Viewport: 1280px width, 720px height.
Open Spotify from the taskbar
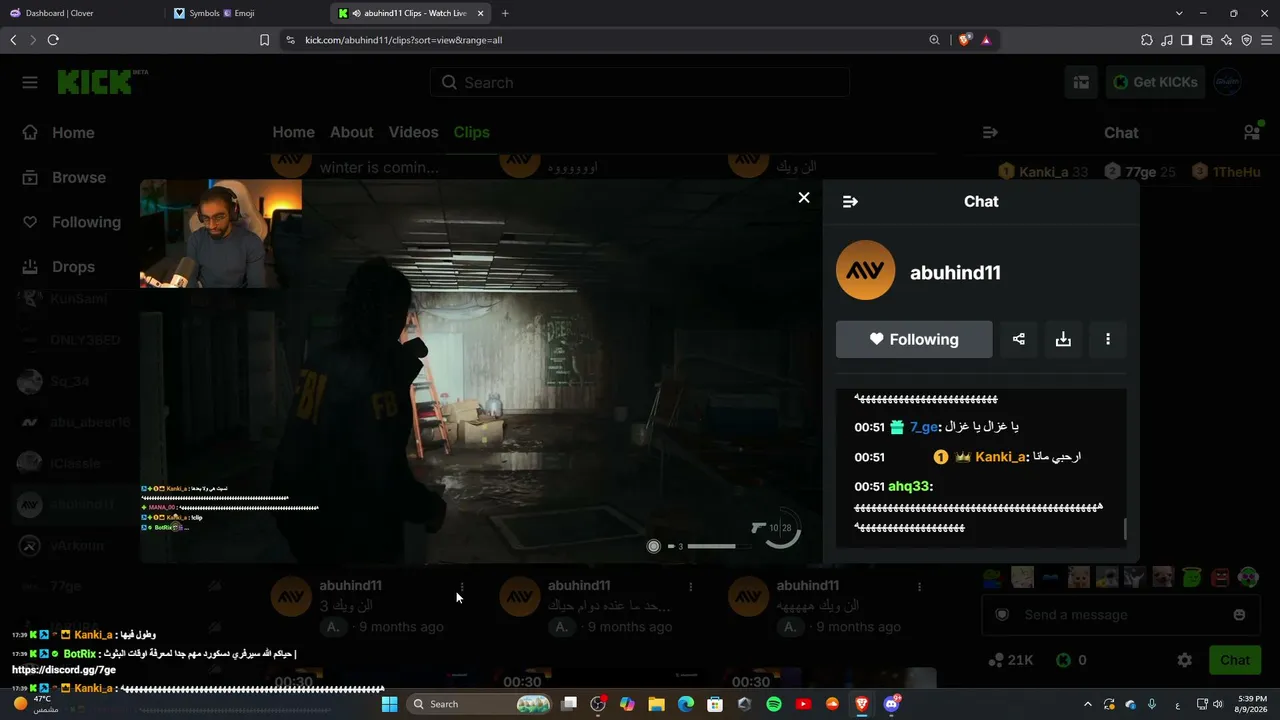[x=774, y=704]
